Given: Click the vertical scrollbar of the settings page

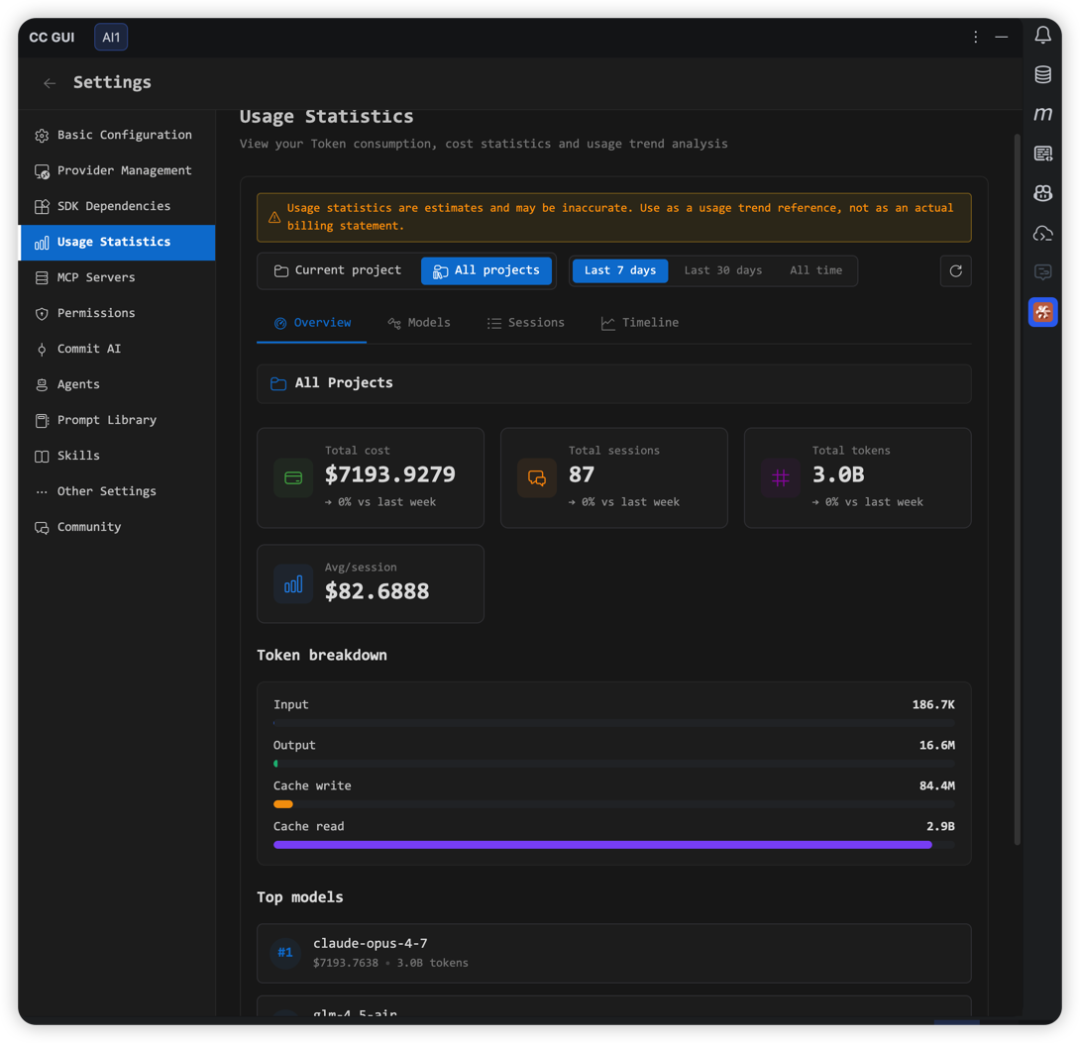Looking at the screenshot, I should click(1017, 489).
